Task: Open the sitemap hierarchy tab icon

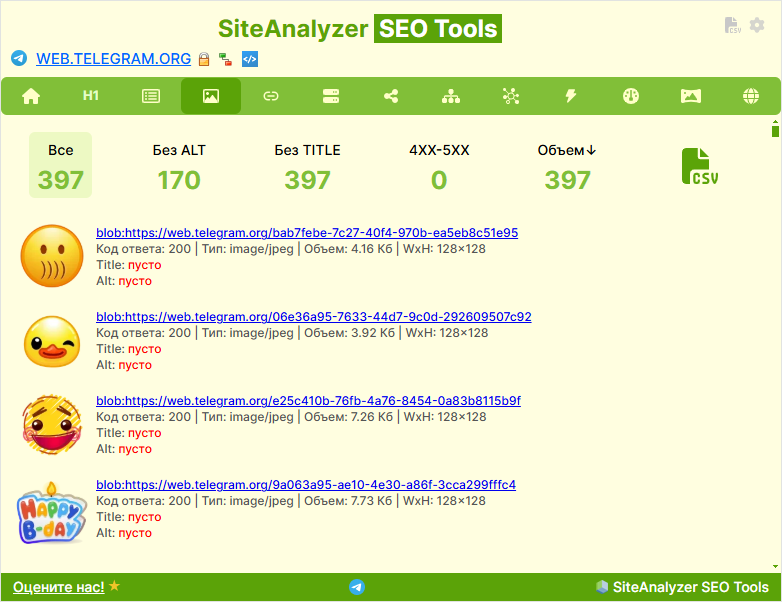Action: pos(451,96)
